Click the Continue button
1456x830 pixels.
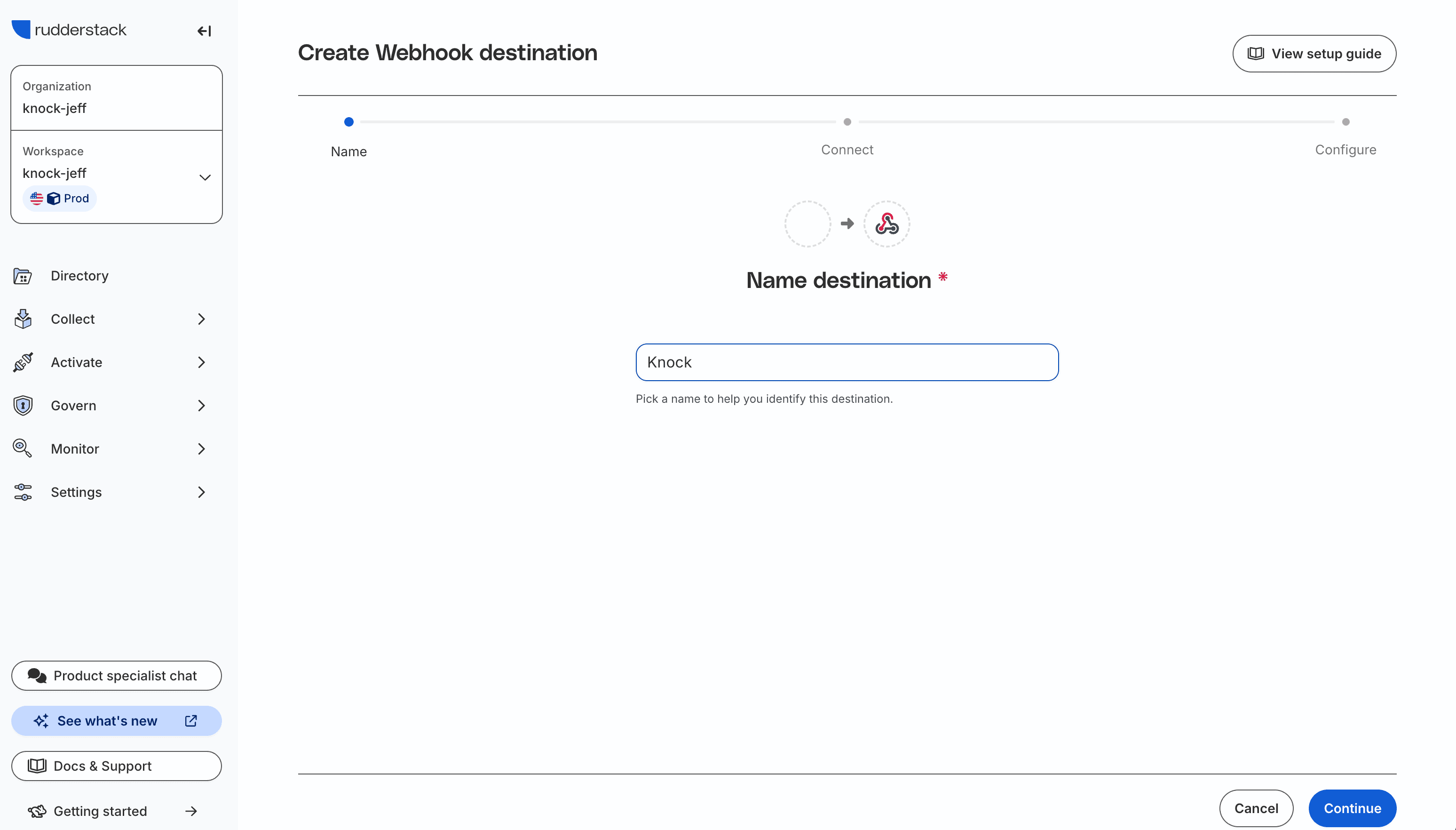point(1353,808)
